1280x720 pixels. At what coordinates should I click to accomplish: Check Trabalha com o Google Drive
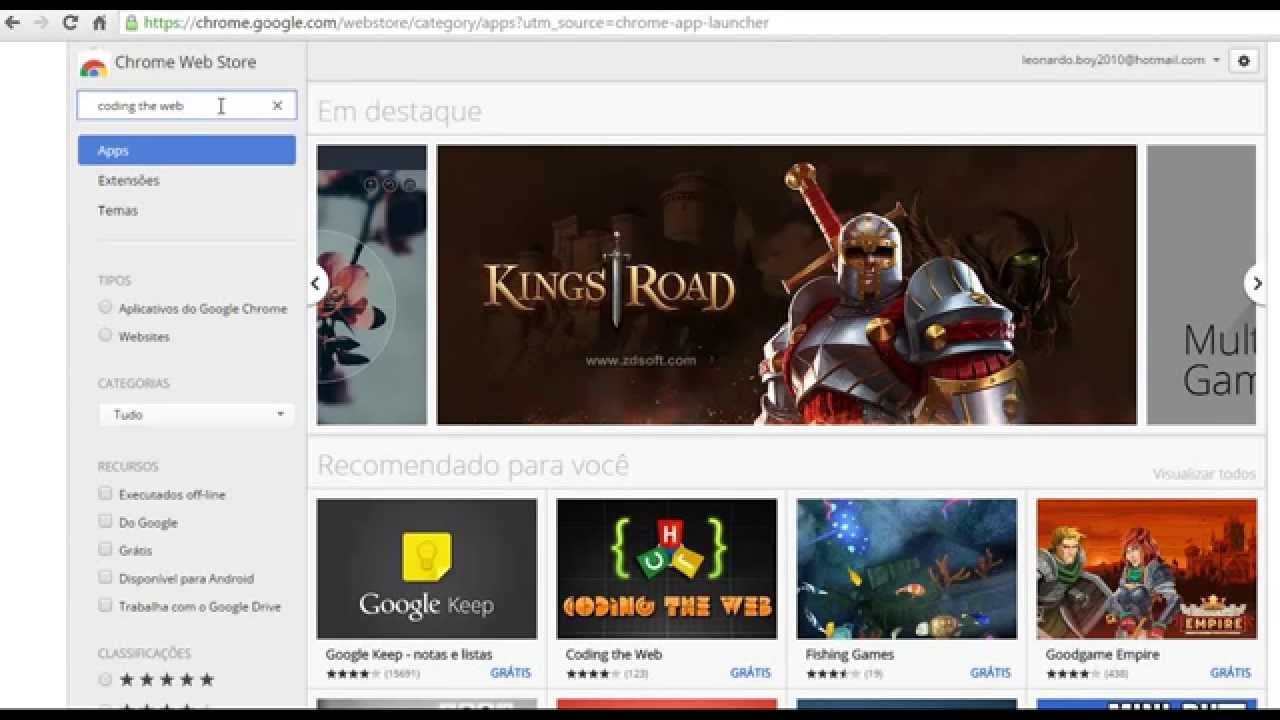[x=105, y=605]
